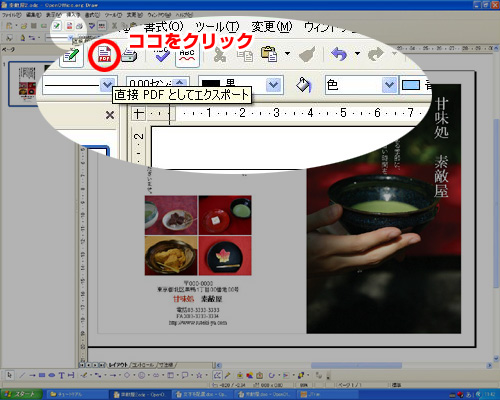Select the Curve freeform tool
This screenshot has height=400, width=500.
84,375
